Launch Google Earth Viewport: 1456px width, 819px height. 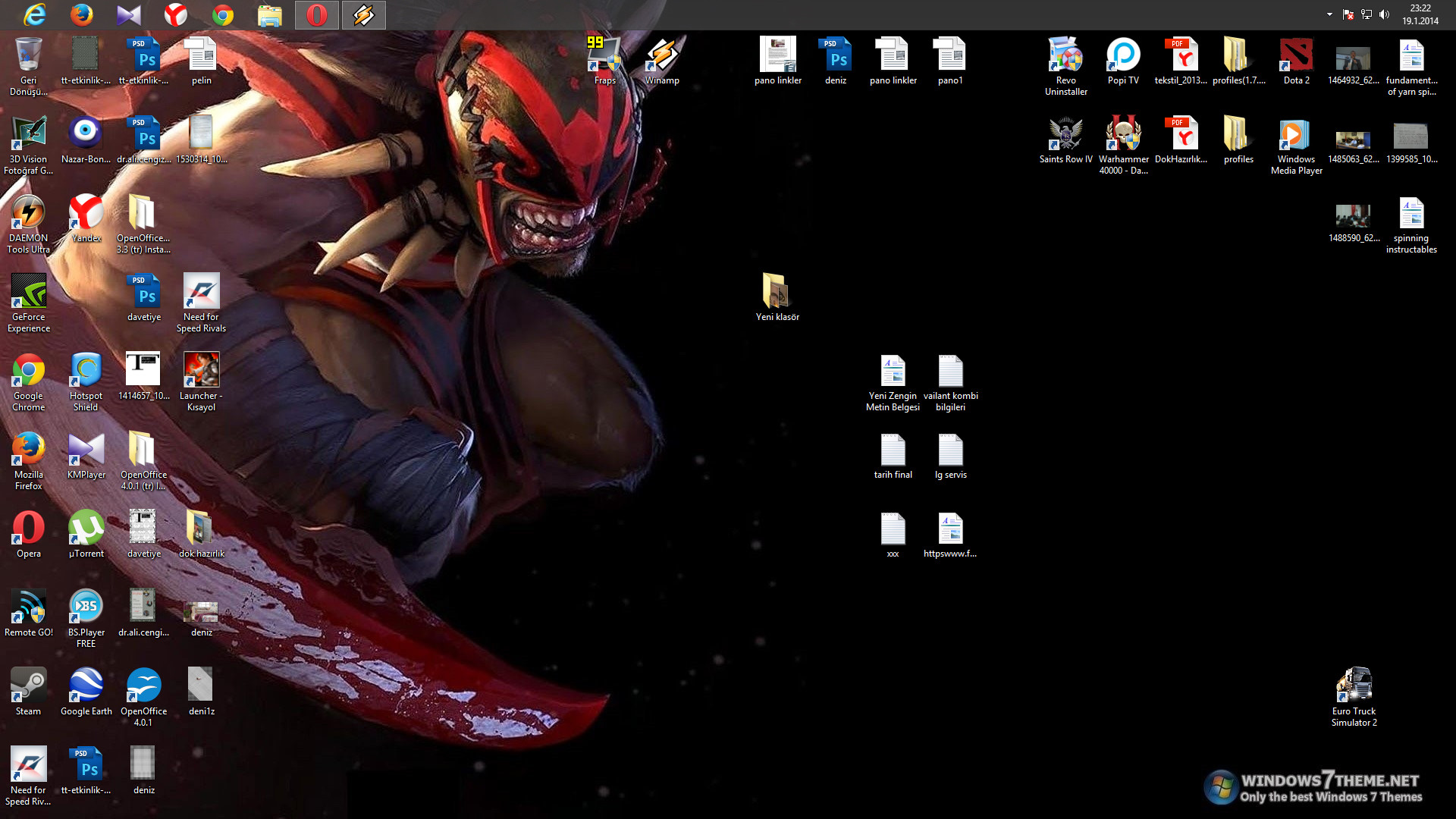point(86,692)
